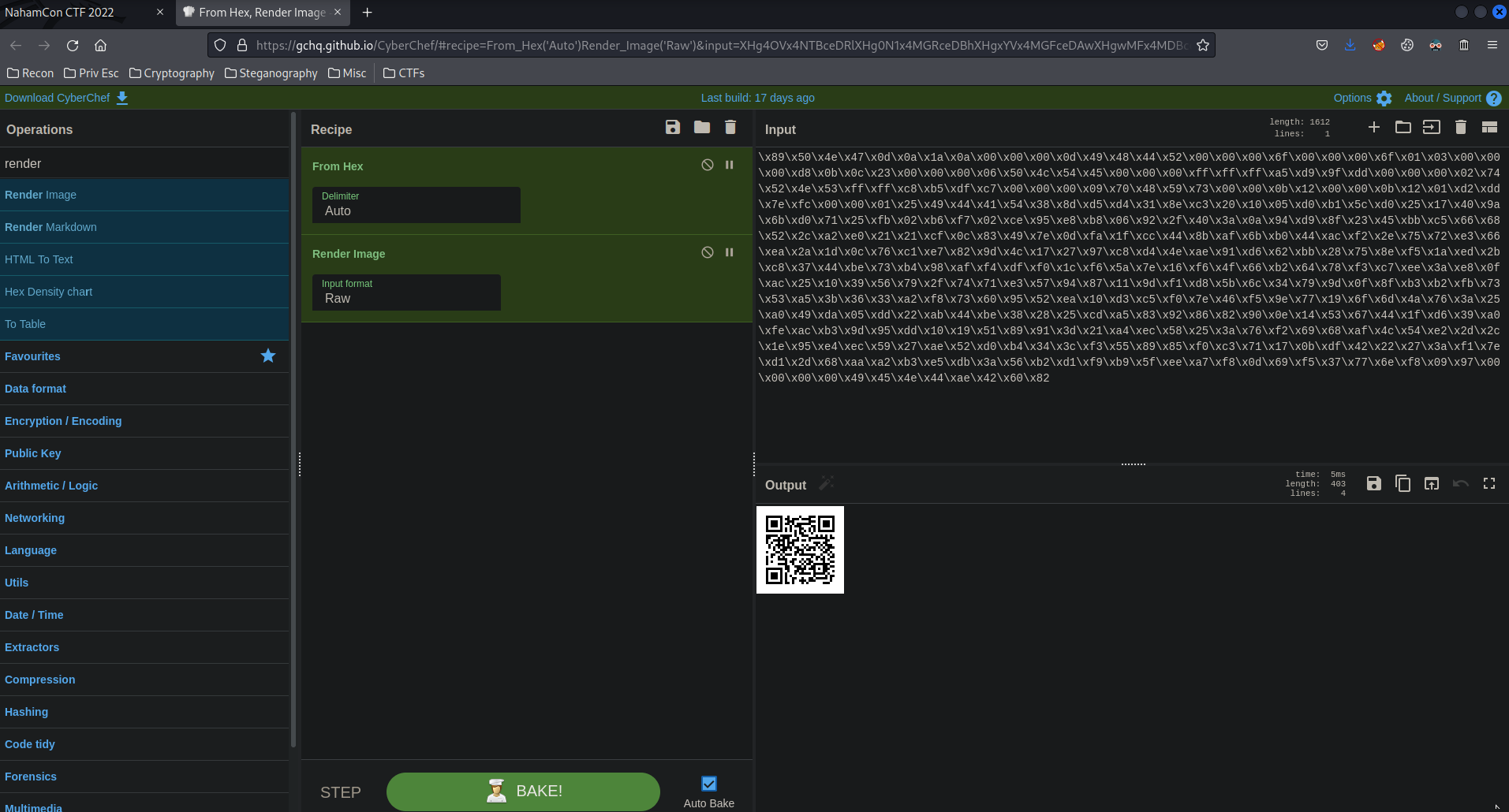Open the Cryptography bookmarks folder
The height and width of the screenshot is (812, 1509).
[x=171, y=73]
